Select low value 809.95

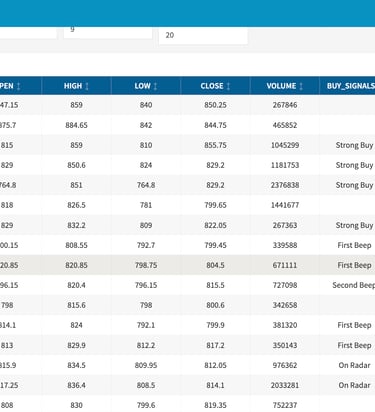click(x=146, y=365)
